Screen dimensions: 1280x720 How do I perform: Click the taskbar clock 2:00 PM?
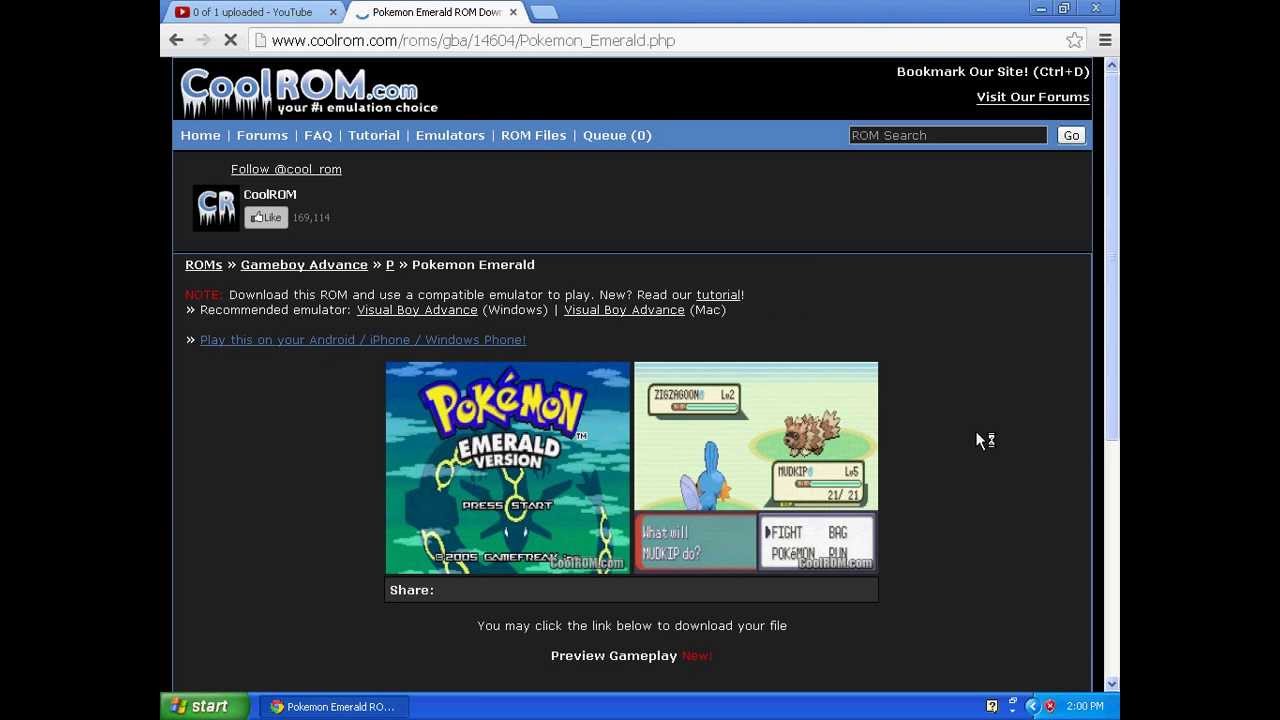[1085, 706]
